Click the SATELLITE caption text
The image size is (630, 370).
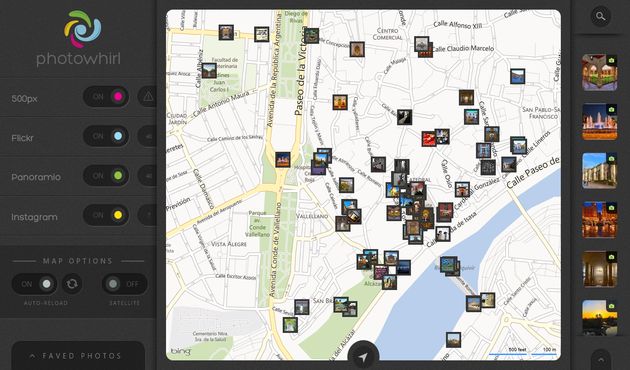tap(125, 303)
